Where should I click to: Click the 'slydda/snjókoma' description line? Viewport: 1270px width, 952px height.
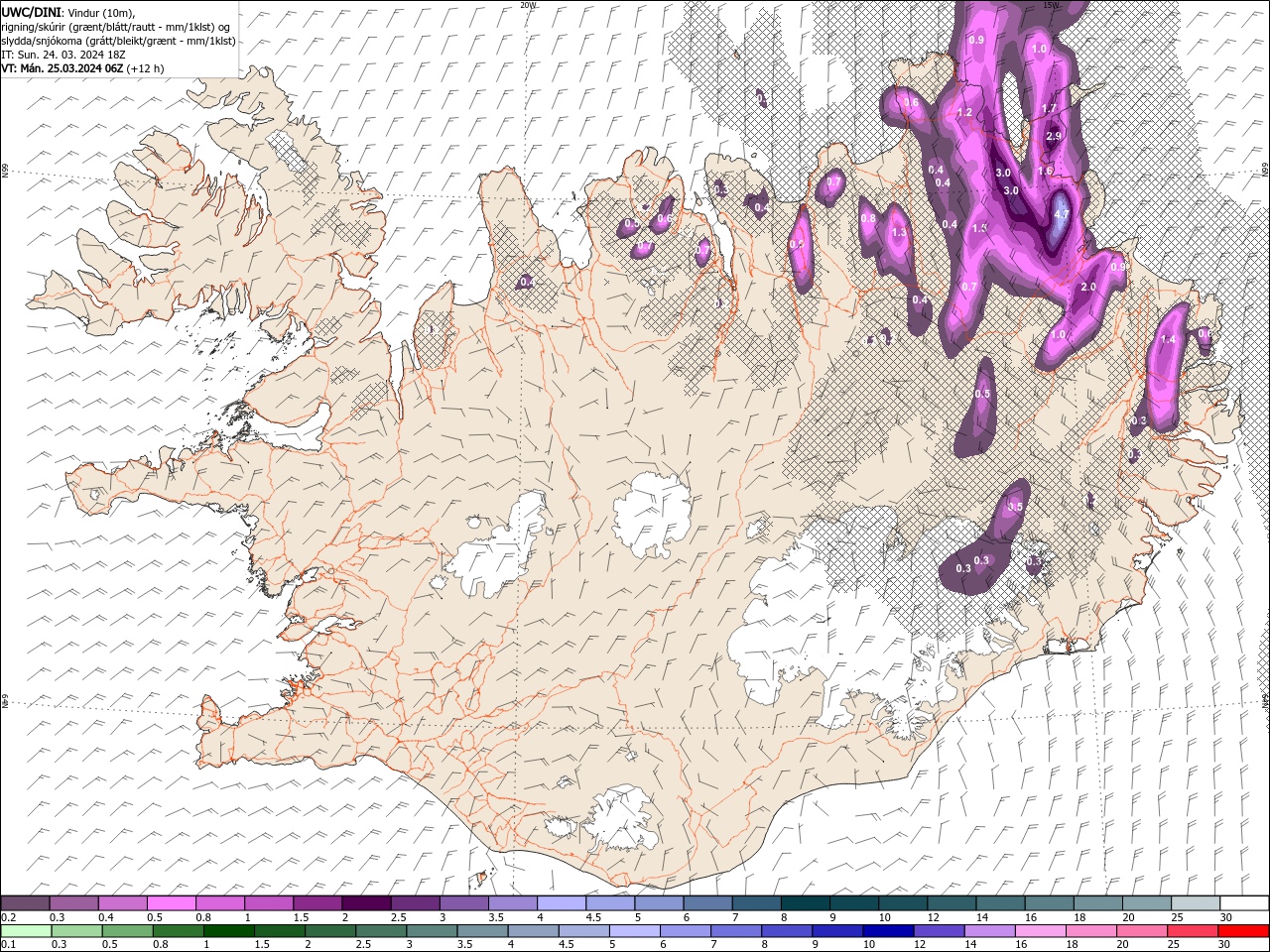pos(118,41)
